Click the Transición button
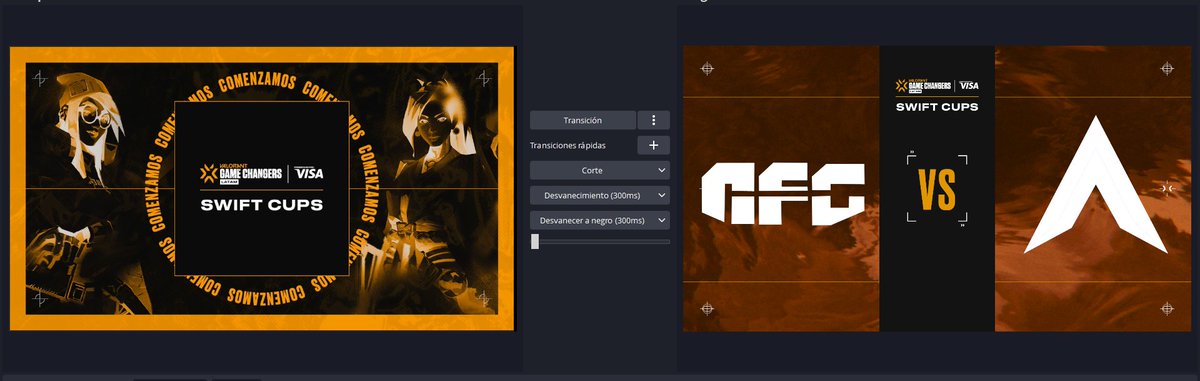Viewport: 1200px width, 381px height. coord(582,120)
